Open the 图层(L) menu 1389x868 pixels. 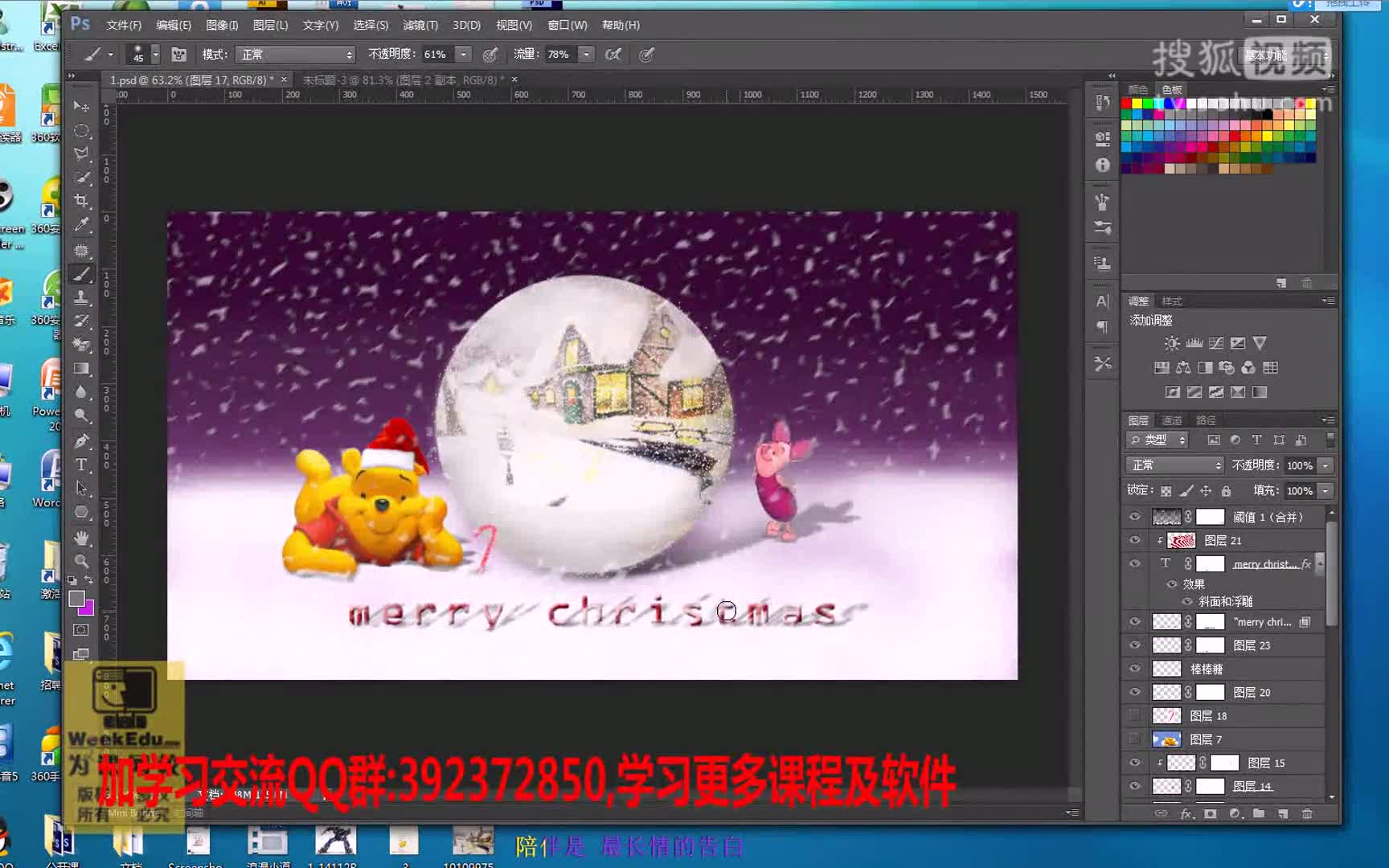point(270,25)
